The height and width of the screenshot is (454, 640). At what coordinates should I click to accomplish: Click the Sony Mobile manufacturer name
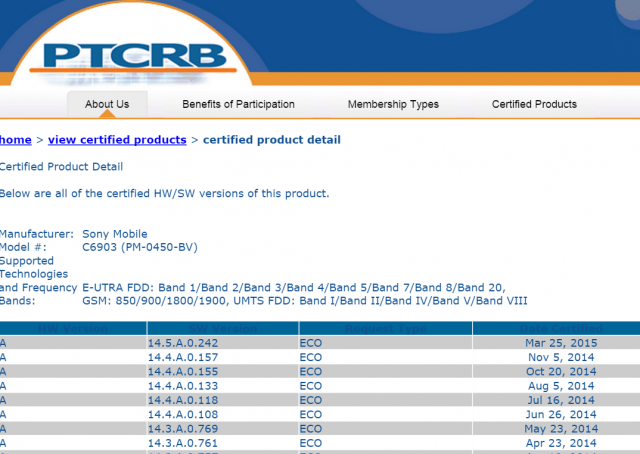click(x=115, y=234)
